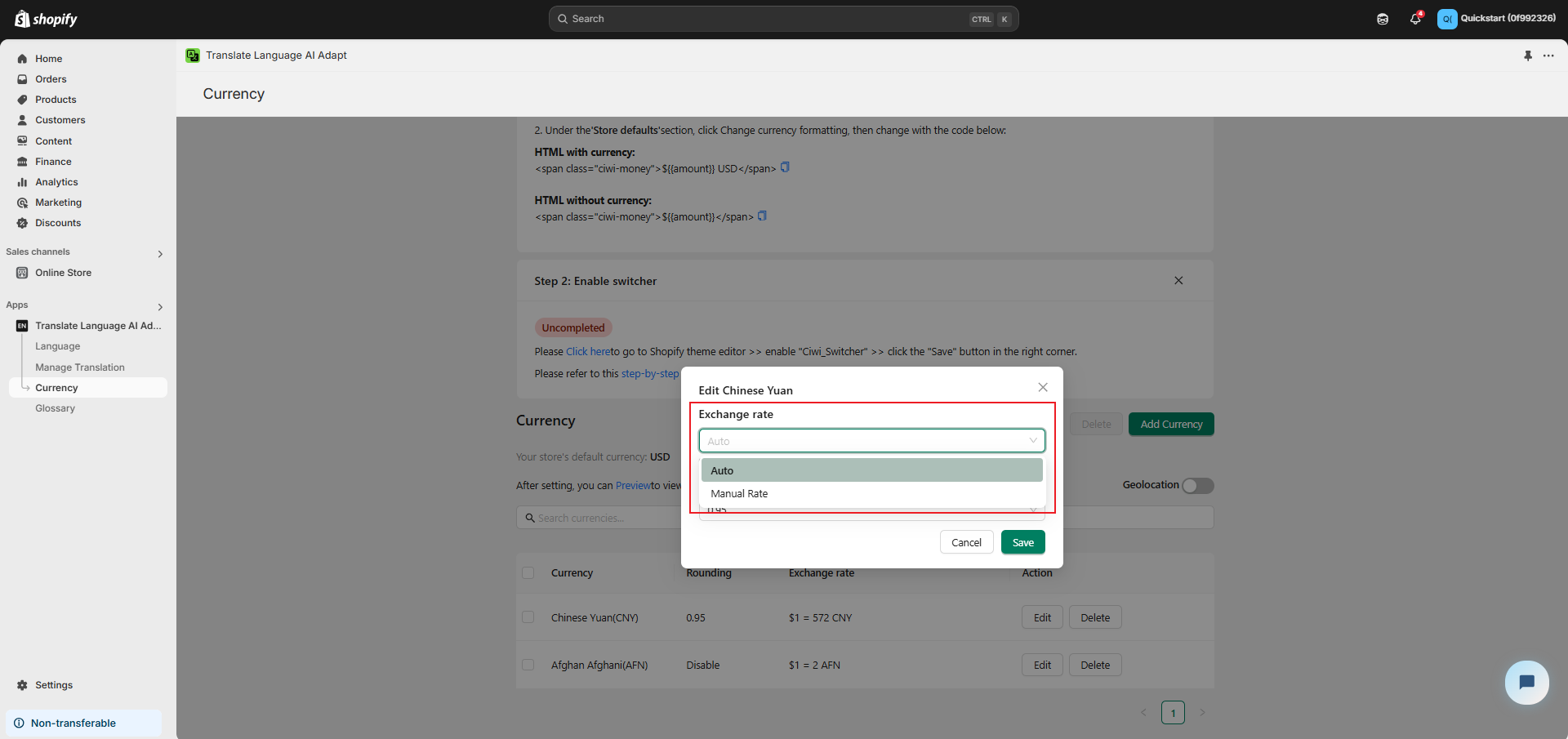This screenshot has width=1568, height=739.
Task: Open the app's three-dots more menu
Action: tap(1548, 56)
